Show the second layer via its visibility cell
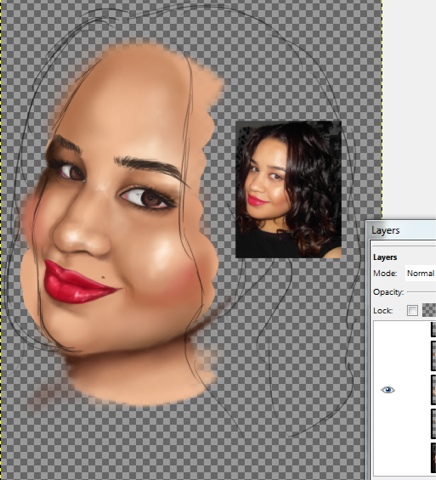This screenshot has height=480, width=436. pyautogui.click(x=388, y=356)
